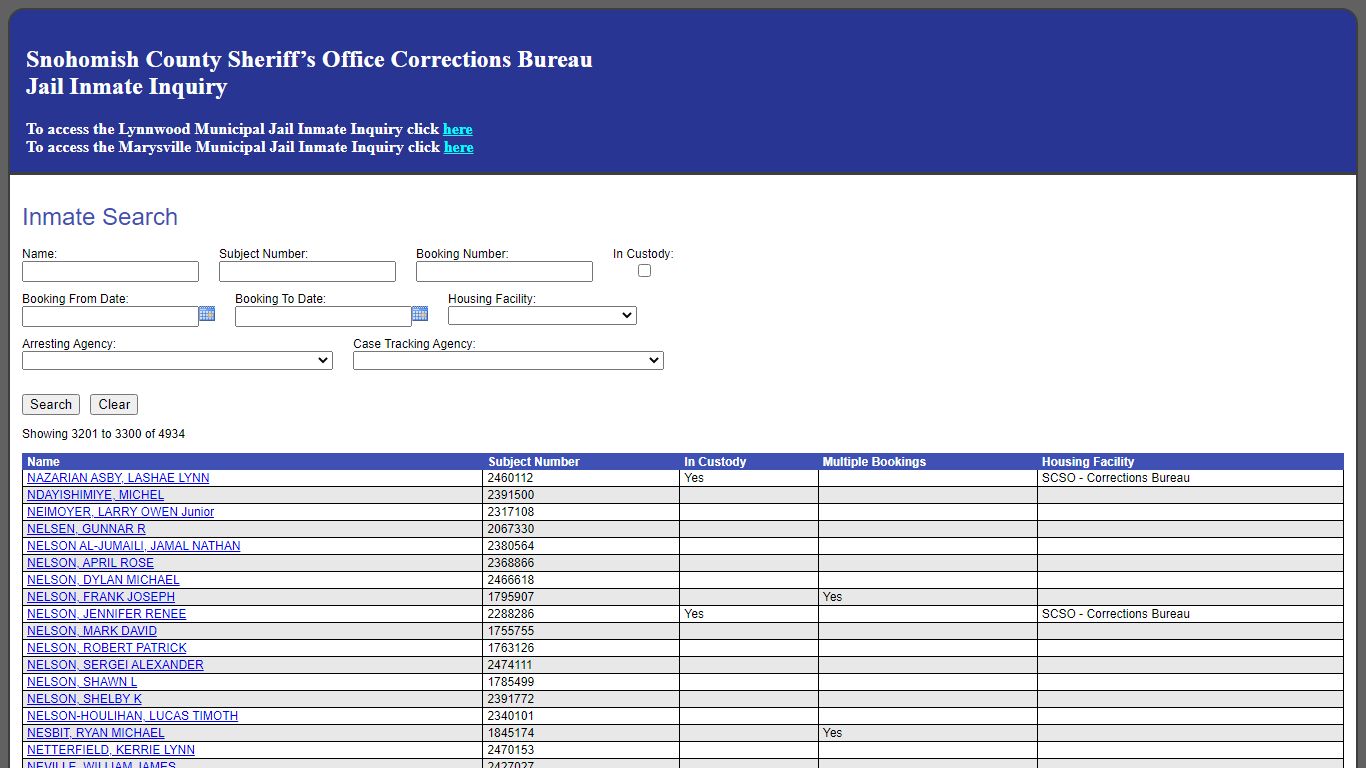1366x768 pixels.
Task: Click the Search button
Action: coord(51,405)
